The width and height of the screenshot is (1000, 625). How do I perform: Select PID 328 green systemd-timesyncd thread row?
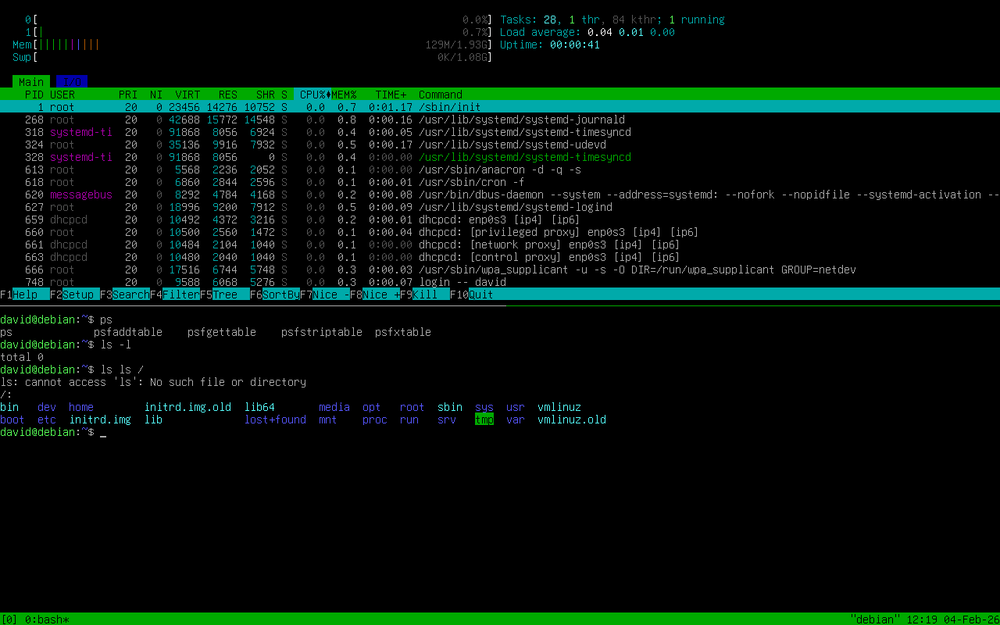(500, 157)
